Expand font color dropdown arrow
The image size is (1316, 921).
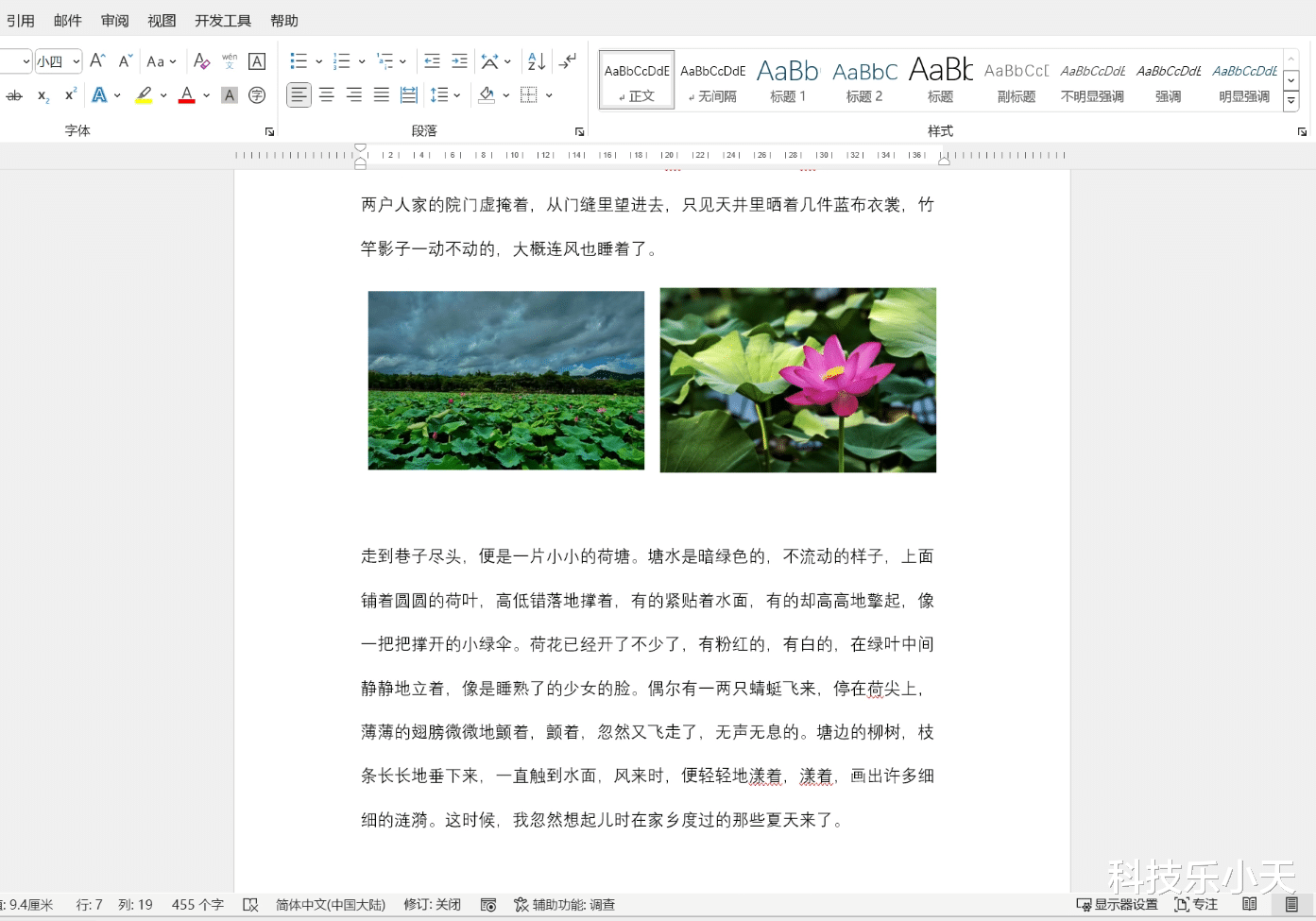[206, 95]
